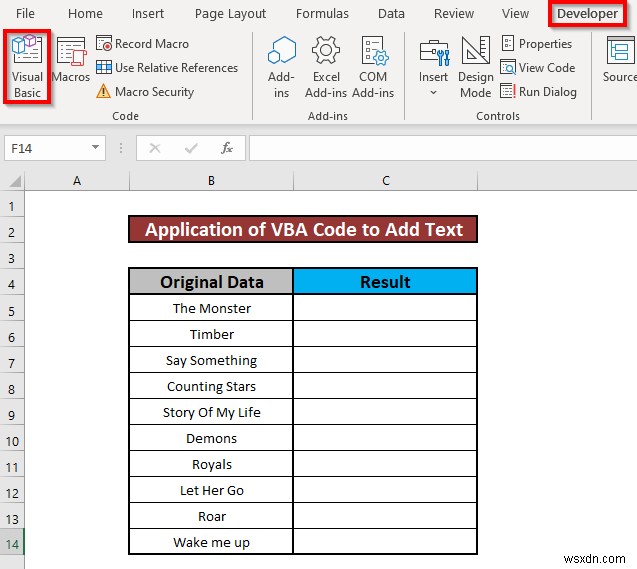
Task: Open control Properties
Action: pos(536,43)
